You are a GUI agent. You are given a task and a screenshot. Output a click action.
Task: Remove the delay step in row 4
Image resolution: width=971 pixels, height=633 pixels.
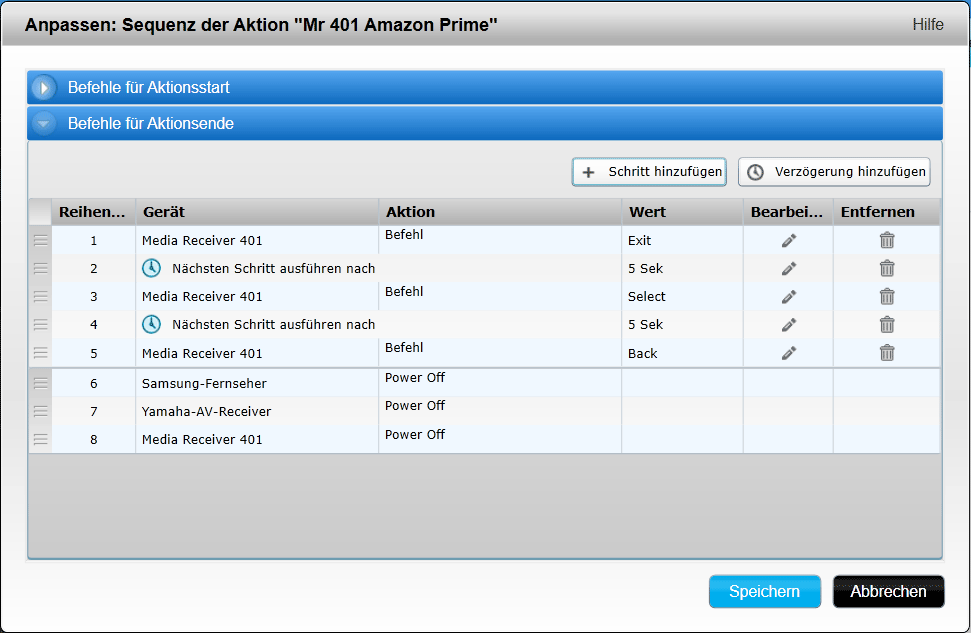coord(886,324)
